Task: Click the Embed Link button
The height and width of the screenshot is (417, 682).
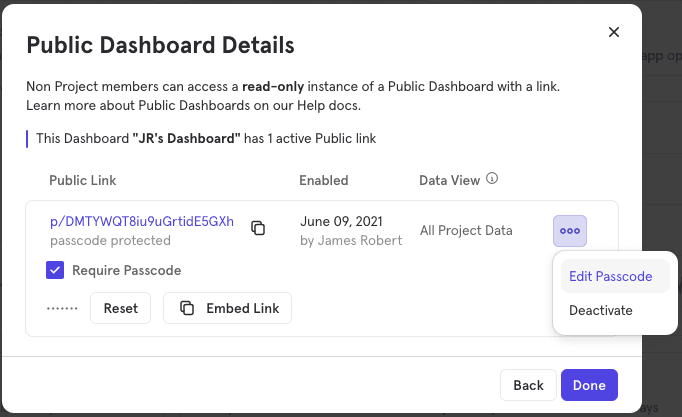Action: [x=228, y=308]
